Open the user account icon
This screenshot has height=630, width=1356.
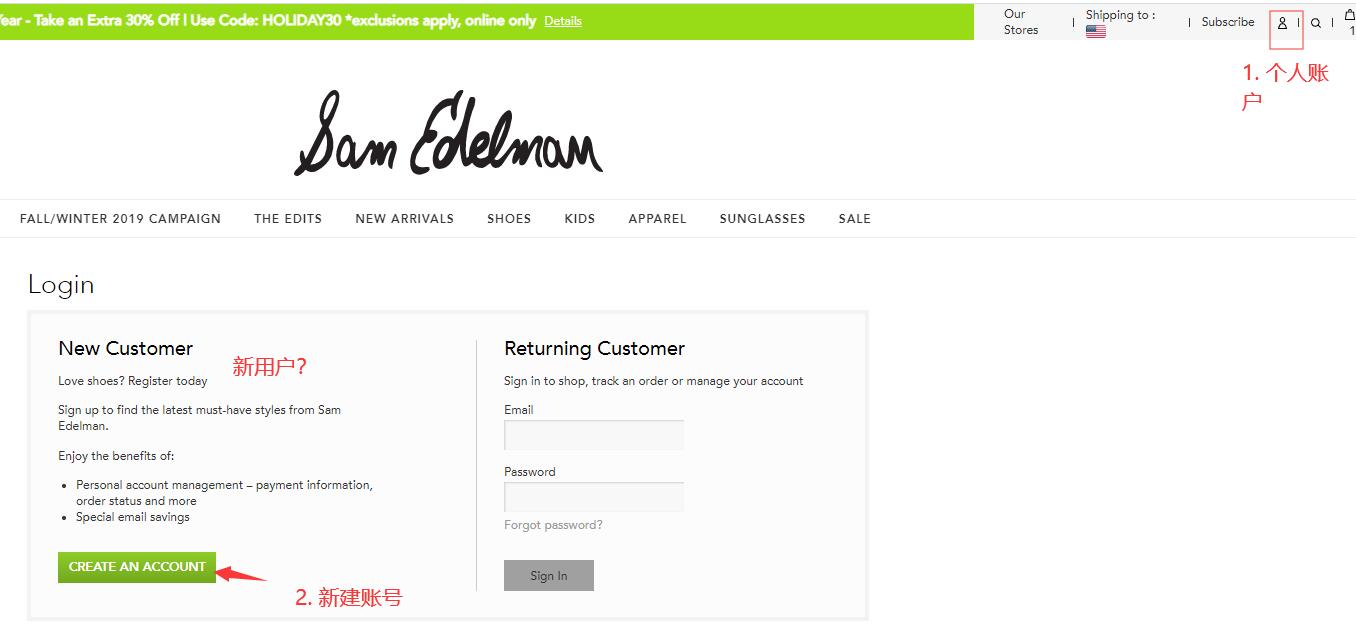click(1282, 23)
